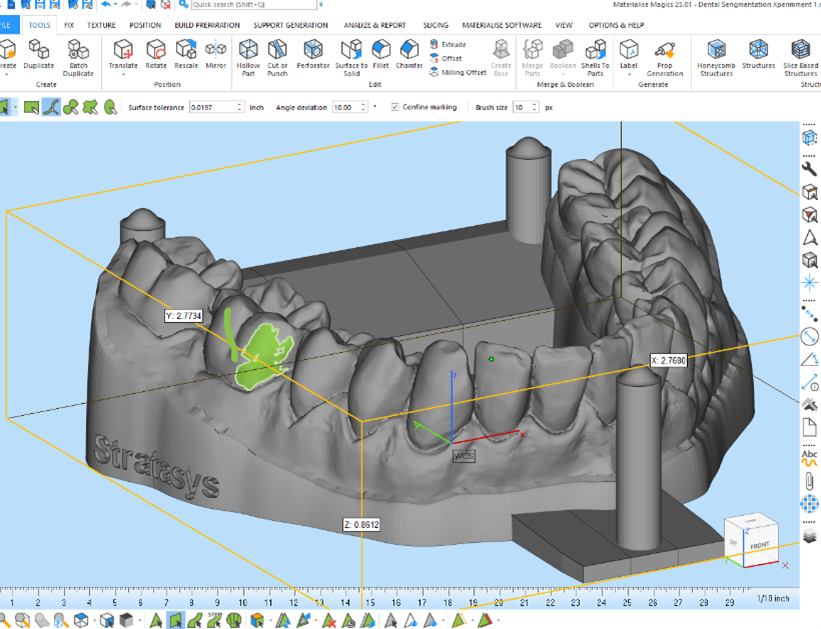Viewport: 821px width, 629px height.
Task: Switch to the Support Generation tab
Action: pos(290,25)
